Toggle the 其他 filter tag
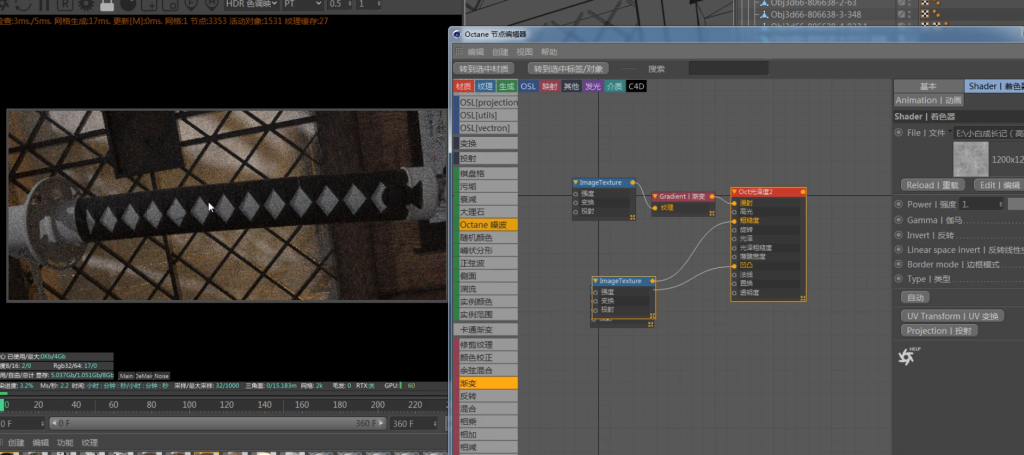This screenshot has width=1024, height=455. coord(571,86)
